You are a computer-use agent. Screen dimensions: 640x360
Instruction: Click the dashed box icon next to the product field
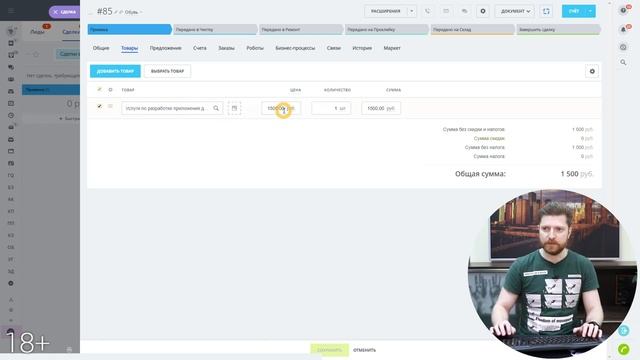[x=234, y=108]
